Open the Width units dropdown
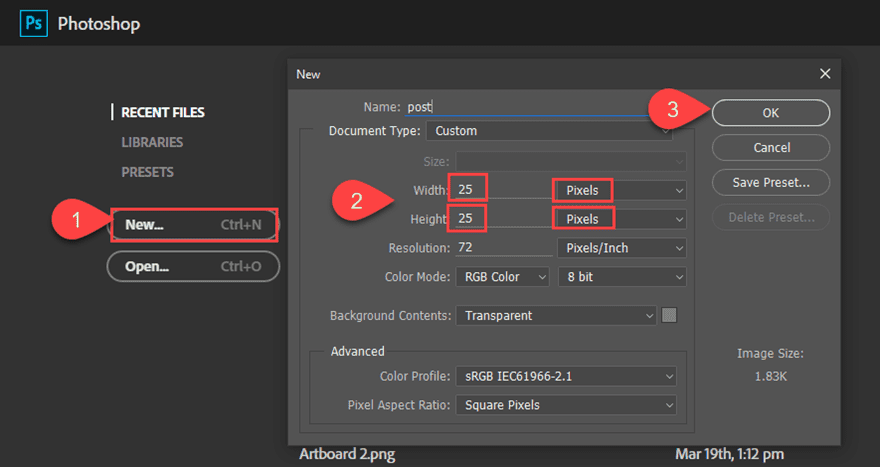880x467 pixels. [x=621, y=190]
